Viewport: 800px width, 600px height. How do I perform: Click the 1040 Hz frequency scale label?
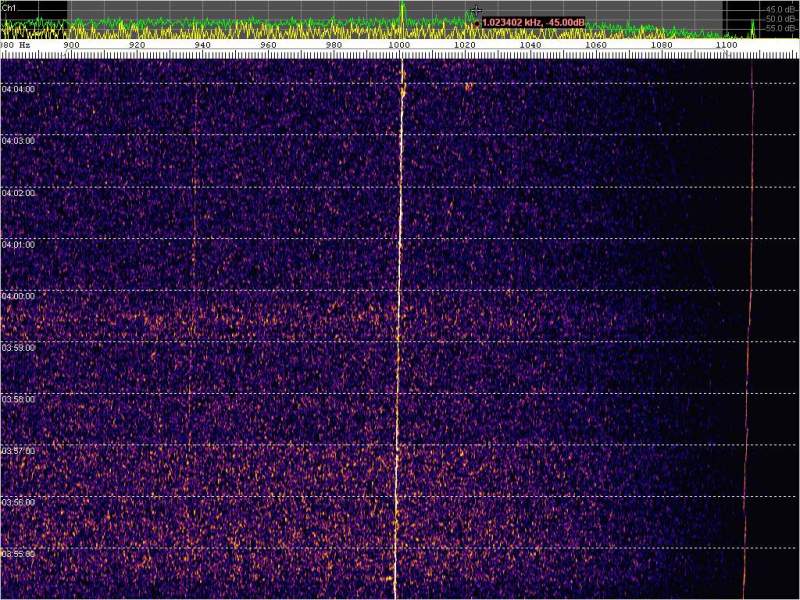coord(531,45)
